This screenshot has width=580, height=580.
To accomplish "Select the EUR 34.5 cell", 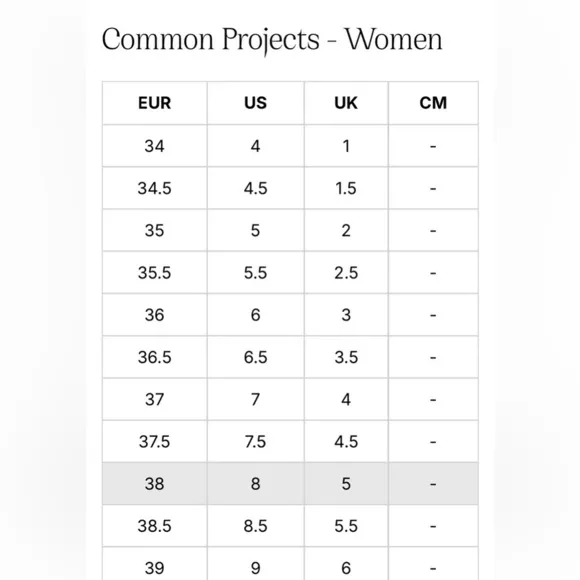I will (x=155, y=188).
